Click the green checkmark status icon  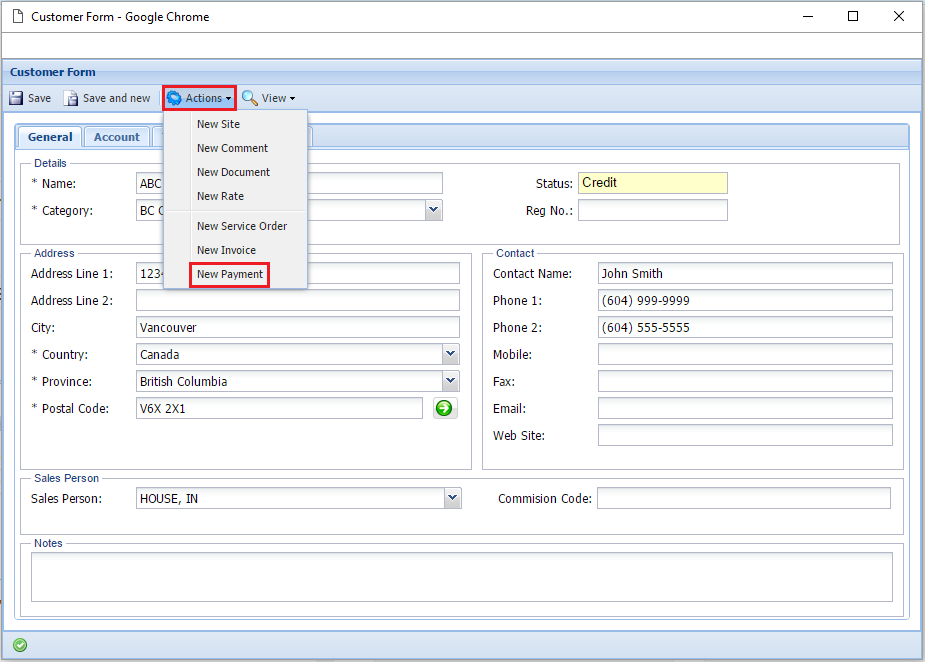[20, 645]
